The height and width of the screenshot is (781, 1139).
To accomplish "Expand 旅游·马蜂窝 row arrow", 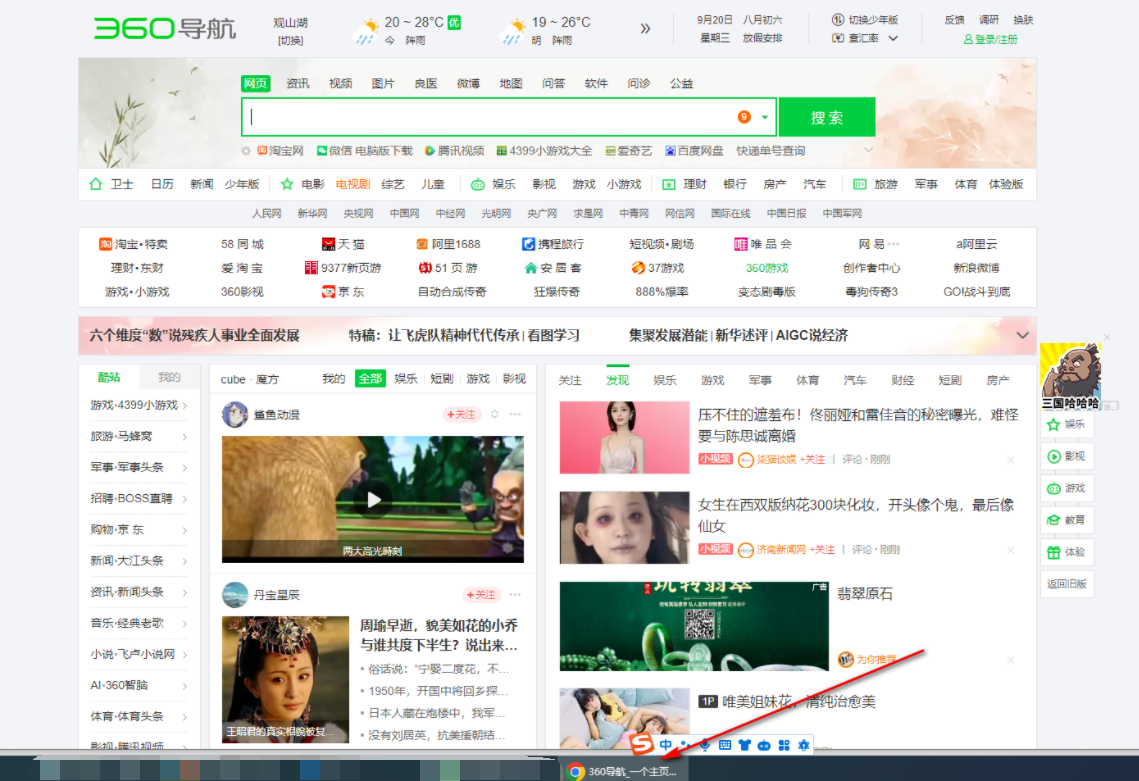I will pyautogui.click(x=185, y=437).
